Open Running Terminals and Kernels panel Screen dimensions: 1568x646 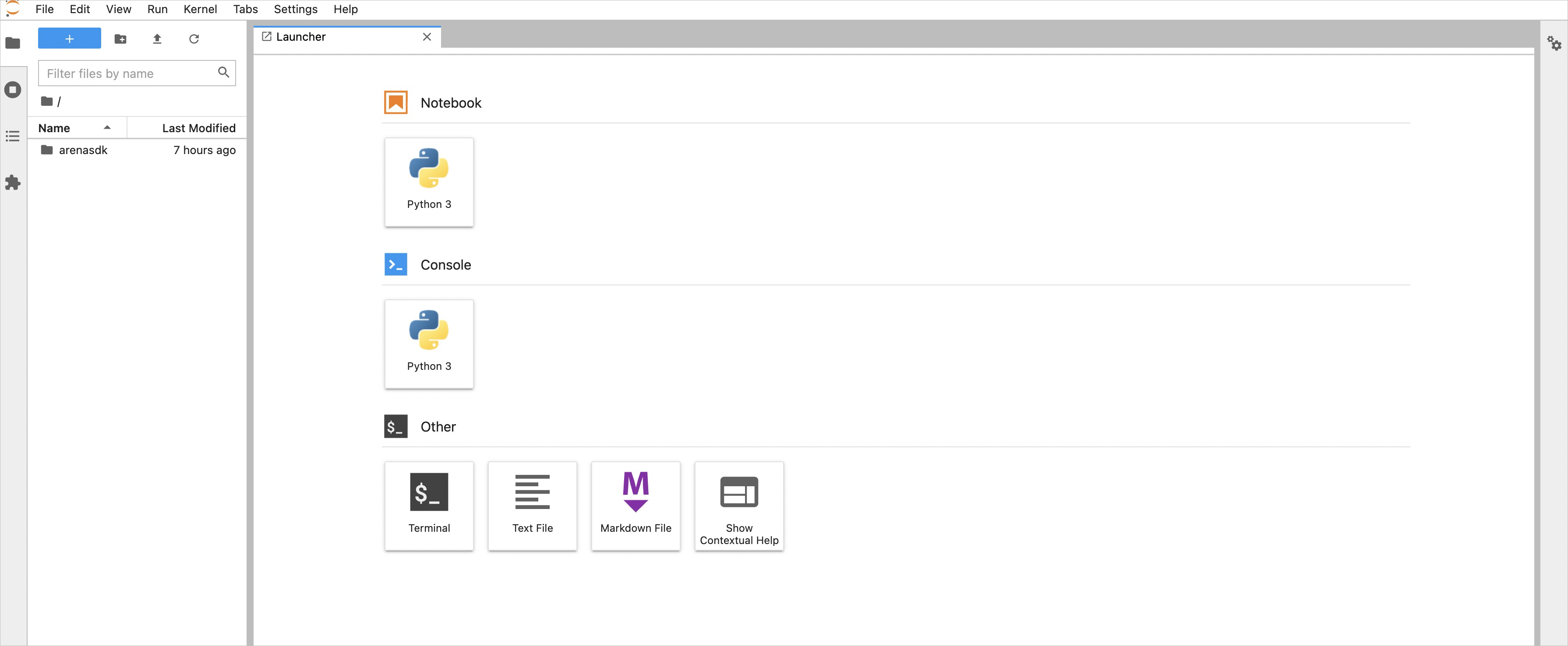(13, 90)
